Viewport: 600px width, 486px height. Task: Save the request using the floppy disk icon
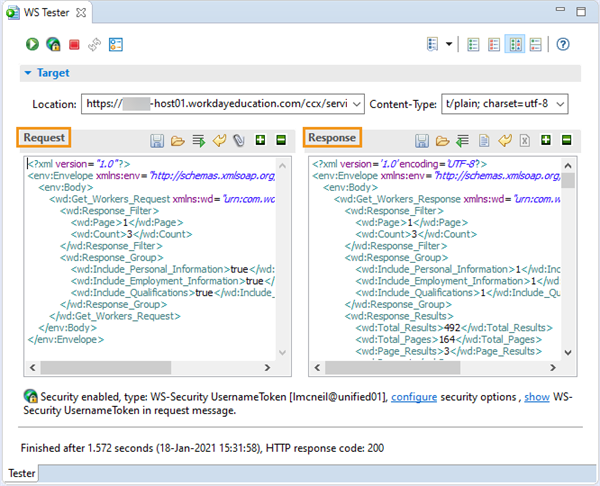pyautogui.click(x=157, y=140)
